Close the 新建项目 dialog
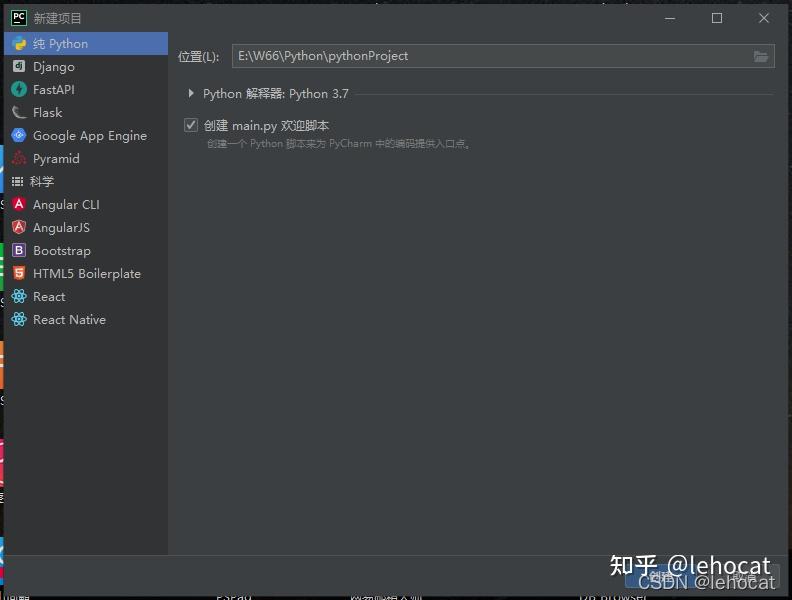 (764, 18)
